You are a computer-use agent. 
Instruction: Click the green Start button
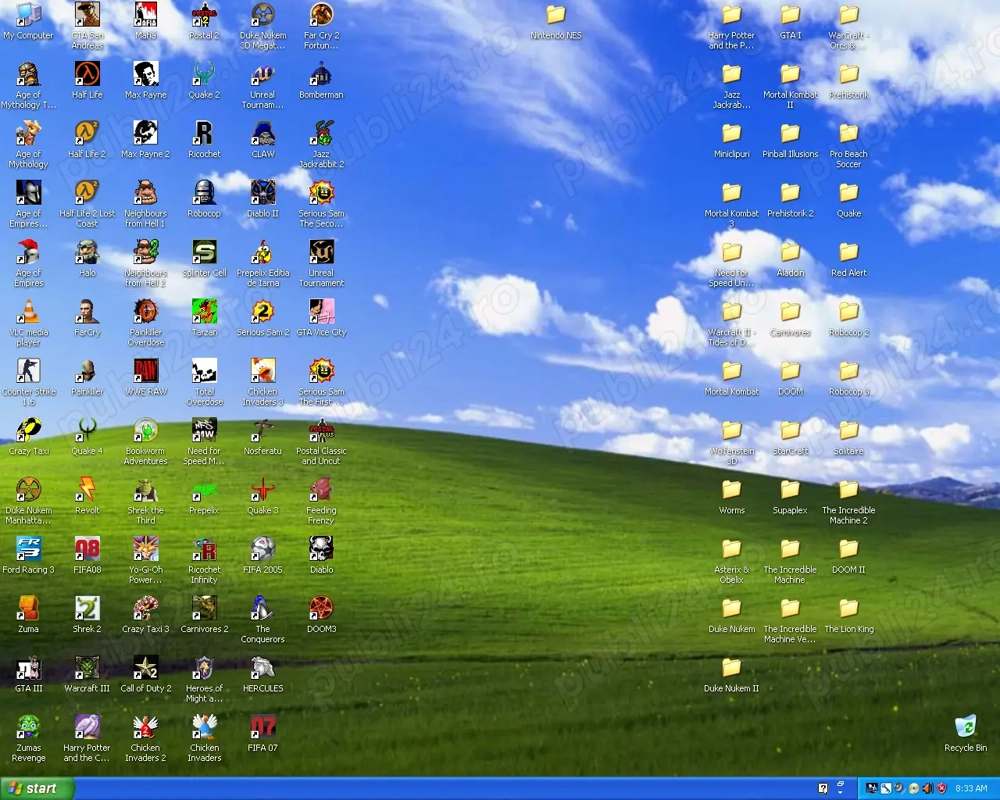(37, 788)
